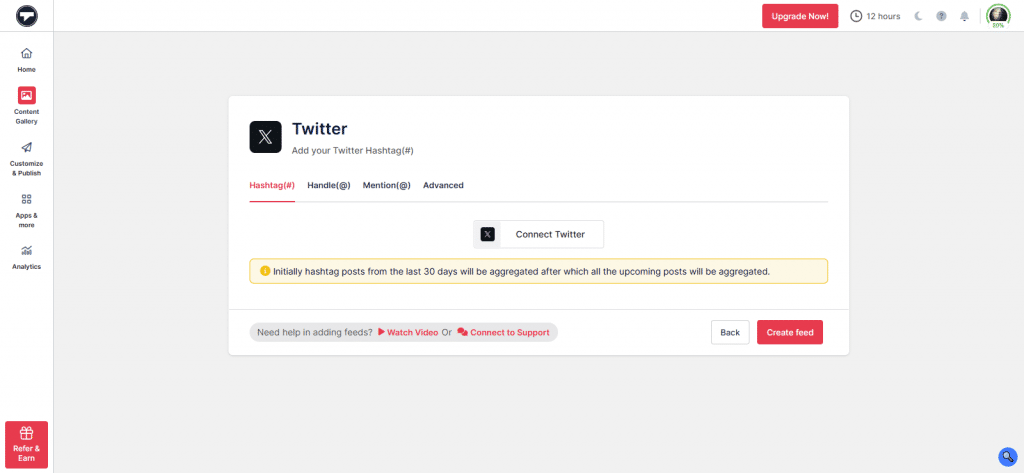Click the Back button
Image resolution: width=1024 pixels, height=473 pixels.
pos(730,333)
